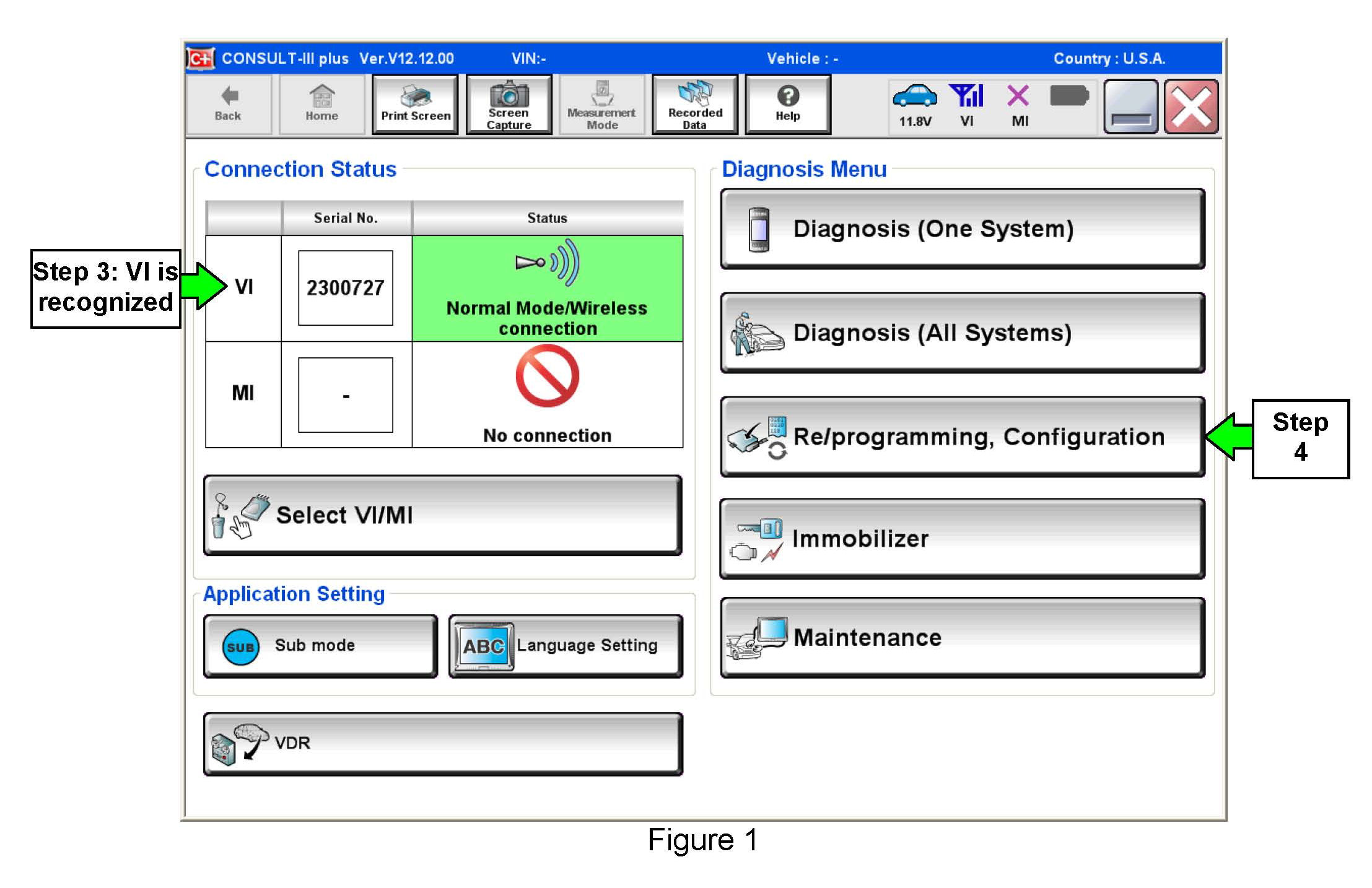Click the Application Setting heading

click(x=294, y=594)
